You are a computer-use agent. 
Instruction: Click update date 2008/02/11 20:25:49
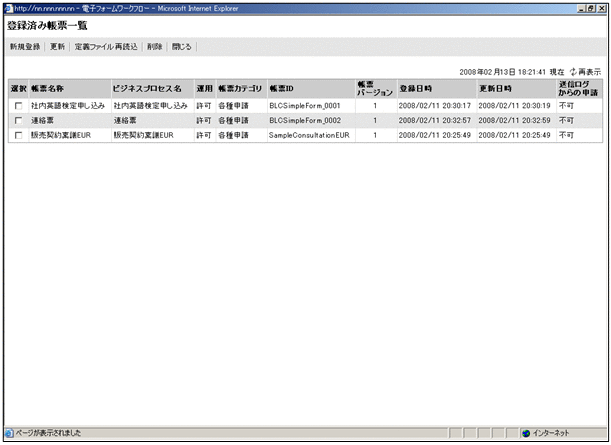(514, 135)
